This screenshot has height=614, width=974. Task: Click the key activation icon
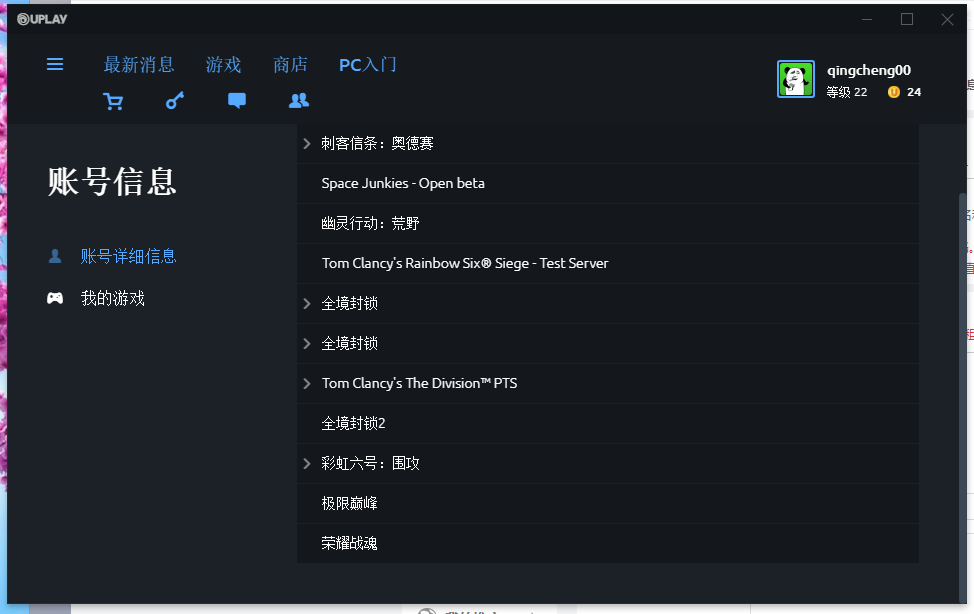pos(175,101)
